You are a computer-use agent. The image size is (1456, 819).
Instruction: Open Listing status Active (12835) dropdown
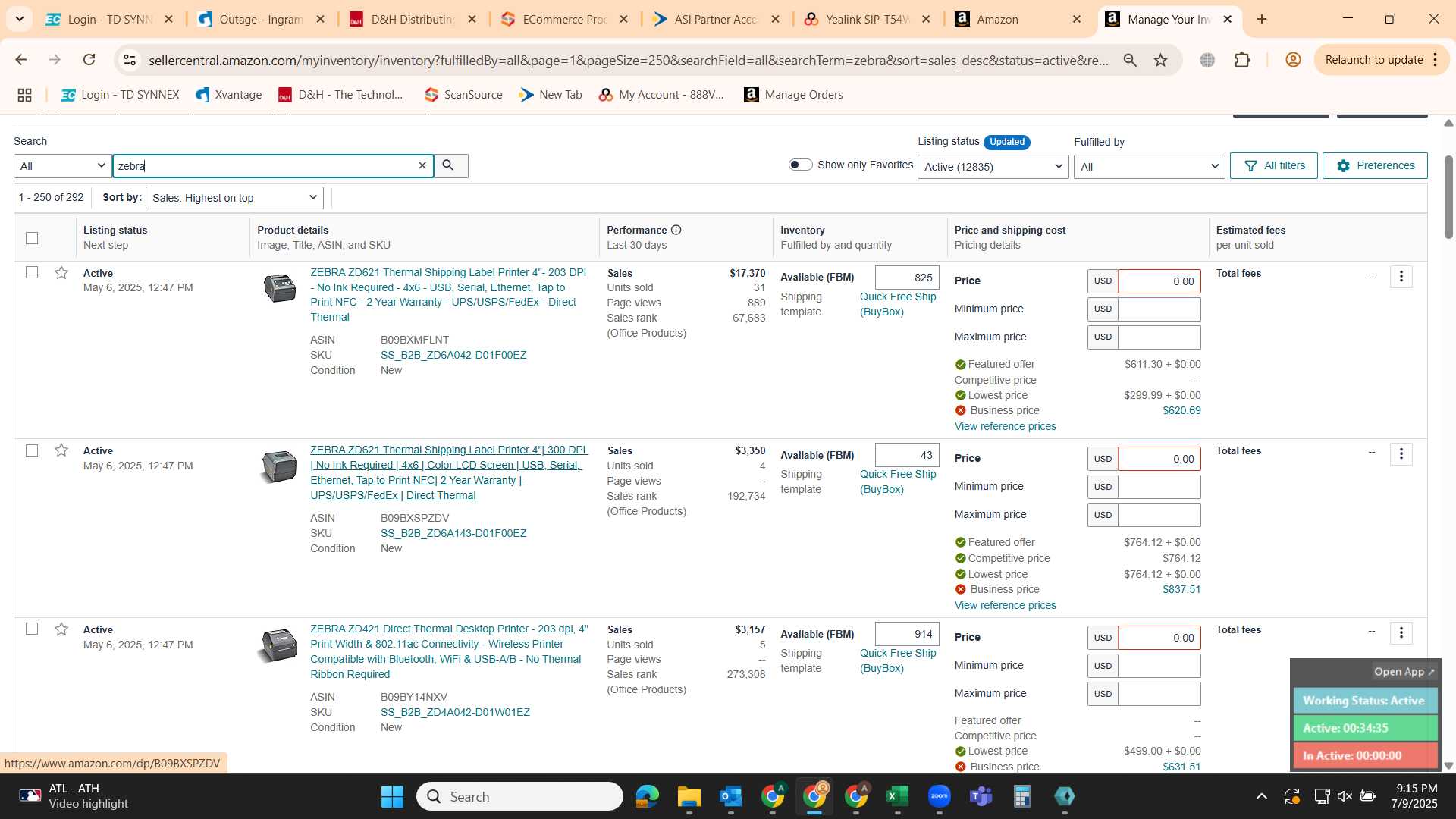pos(993,167)
